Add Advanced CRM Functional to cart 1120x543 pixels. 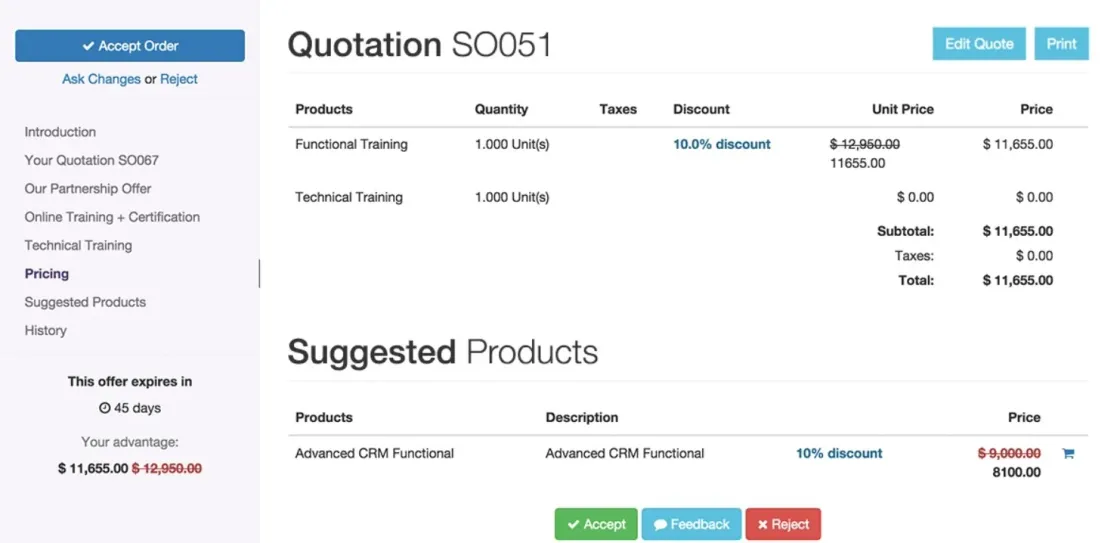pyautogui.click(x=1068, y=453)
